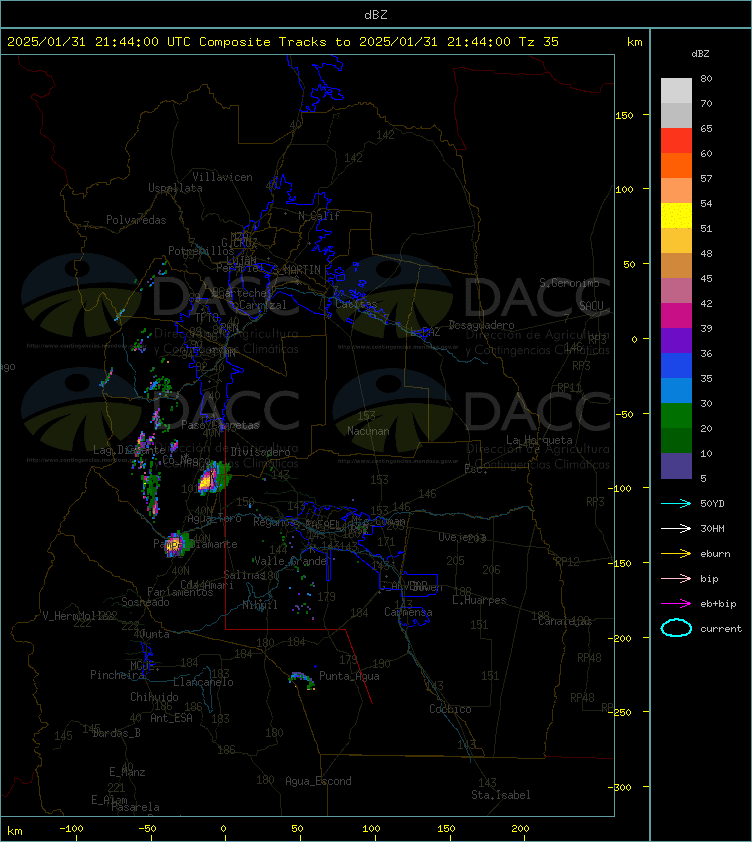Click the Sosneado map label
The width and height of the screenshot is (752, 842).
tap(145, 602)
